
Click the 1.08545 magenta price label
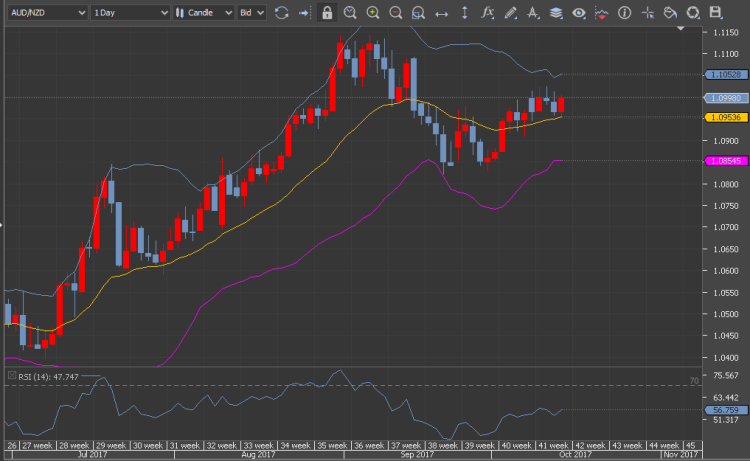723,161
